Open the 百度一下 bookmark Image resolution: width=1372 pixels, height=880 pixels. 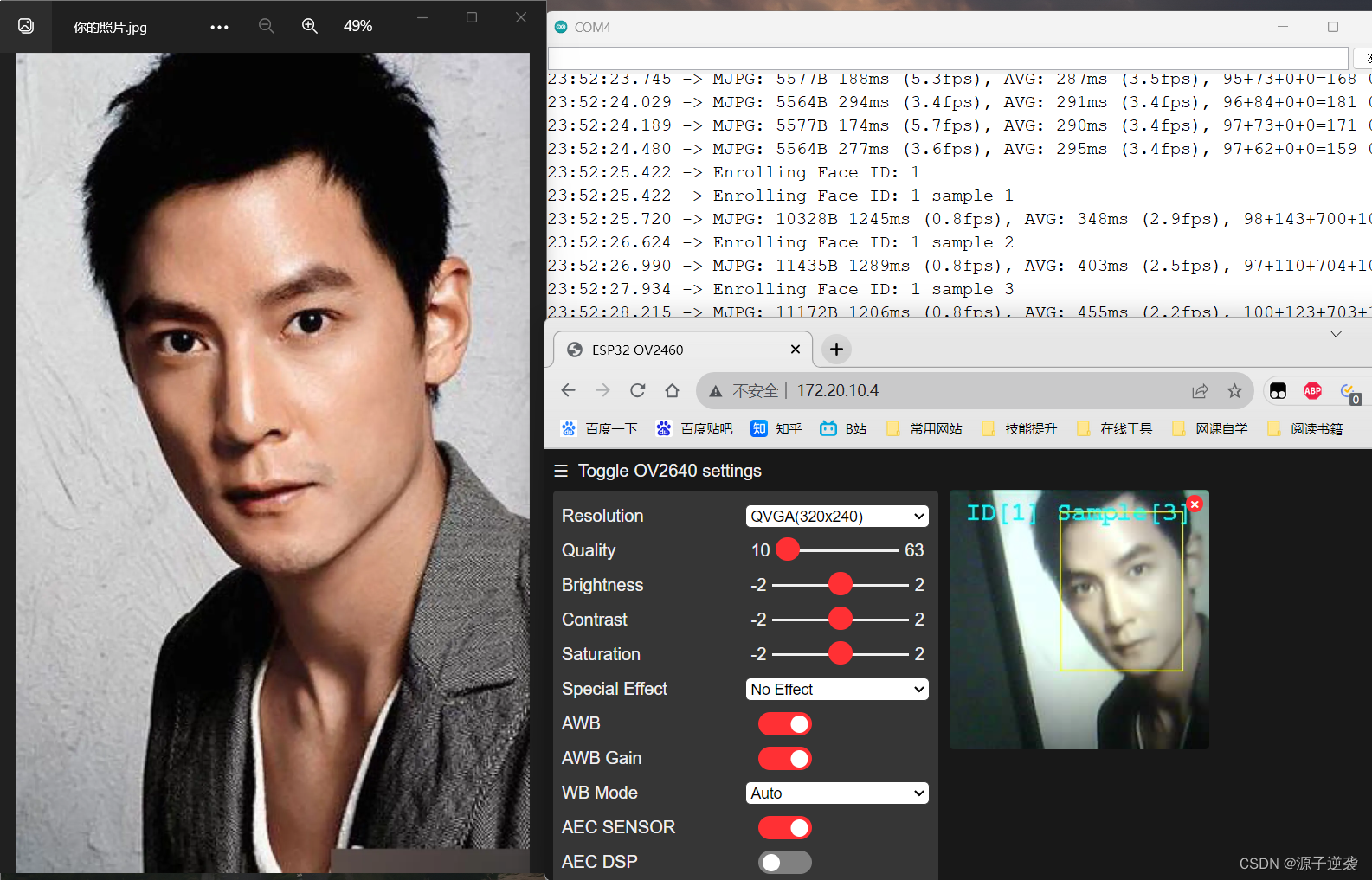(599, 428)
